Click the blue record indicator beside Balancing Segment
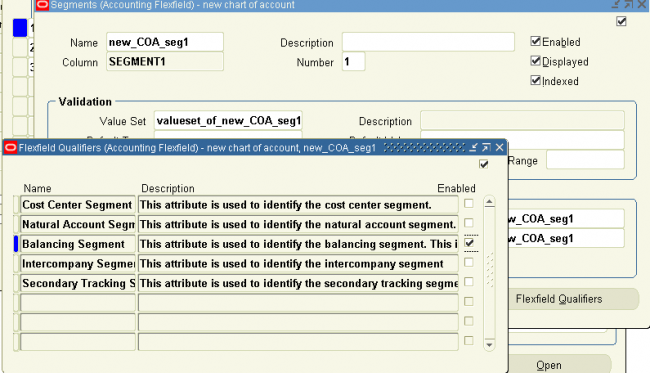650x373 pixels. (16, 244)
